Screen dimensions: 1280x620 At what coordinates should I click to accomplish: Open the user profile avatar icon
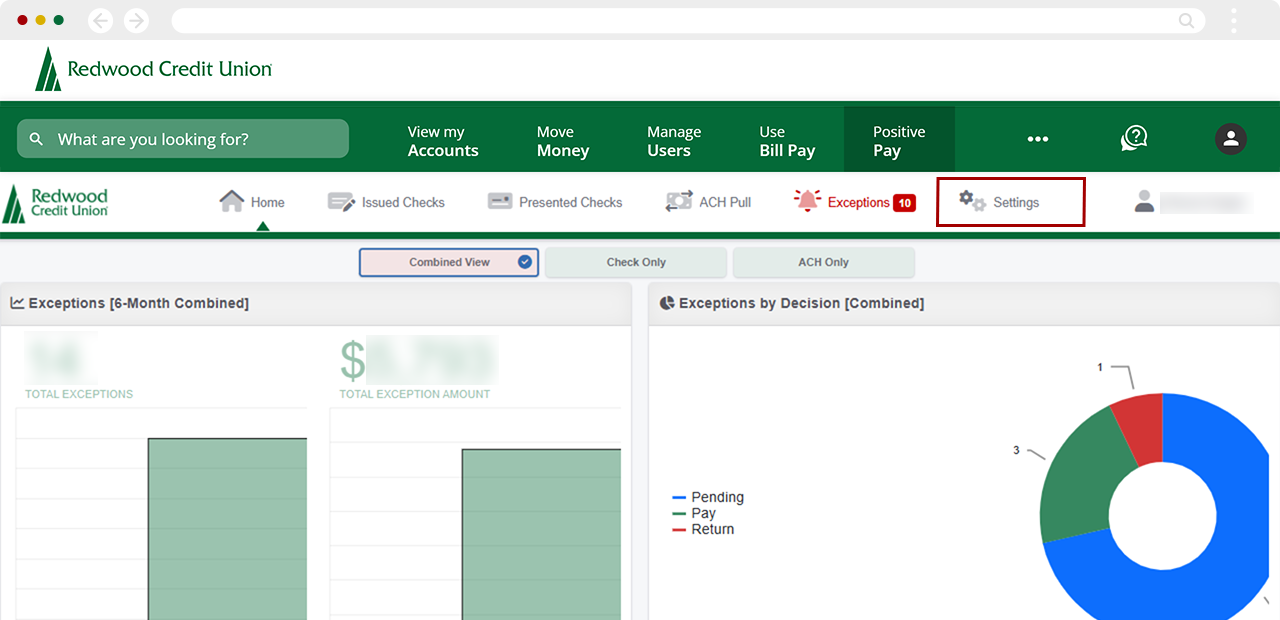(x=1231, y=138)
